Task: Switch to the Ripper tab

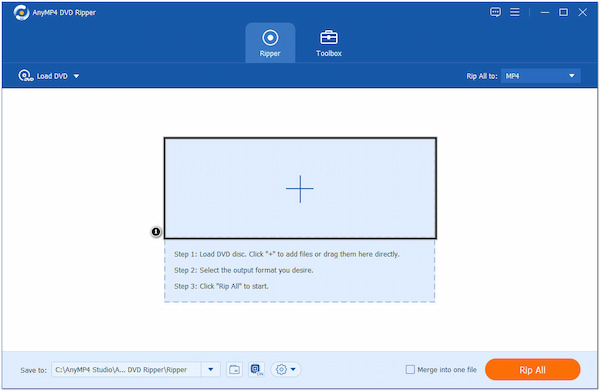Action: (x=270, y=43)
